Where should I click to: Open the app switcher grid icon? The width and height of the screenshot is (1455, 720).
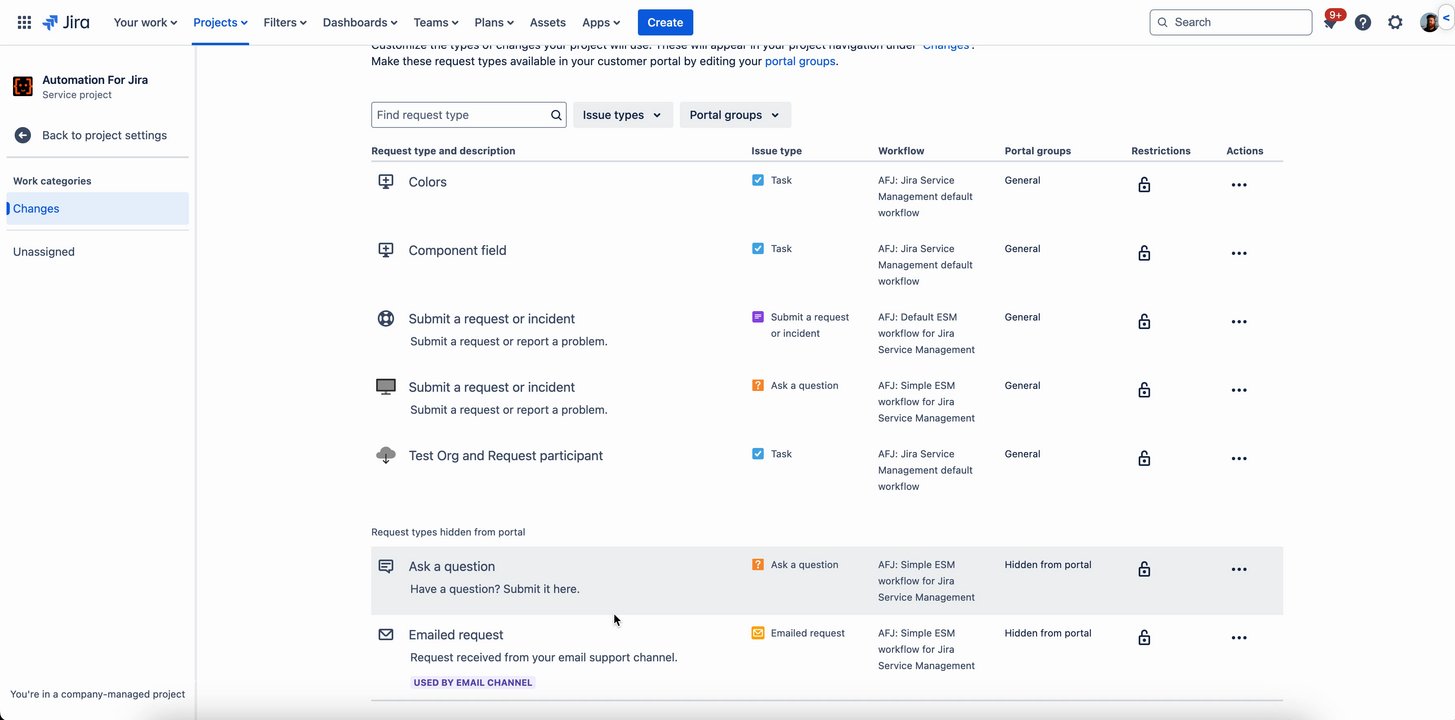24,22
